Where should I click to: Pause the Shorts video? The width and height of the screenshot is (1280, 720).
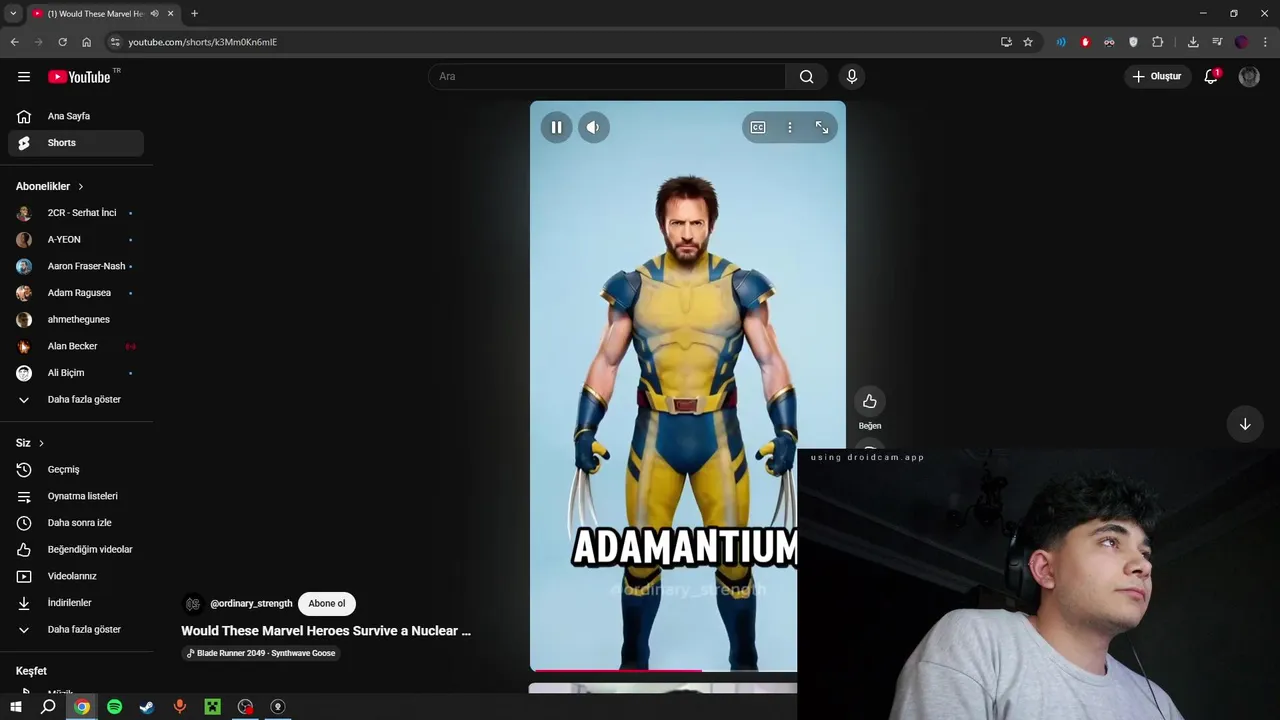point(556,127)
